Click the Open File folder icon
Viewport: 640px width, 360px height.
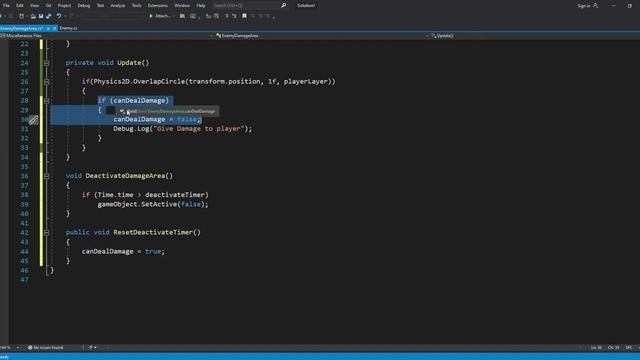tap(33, 16)
